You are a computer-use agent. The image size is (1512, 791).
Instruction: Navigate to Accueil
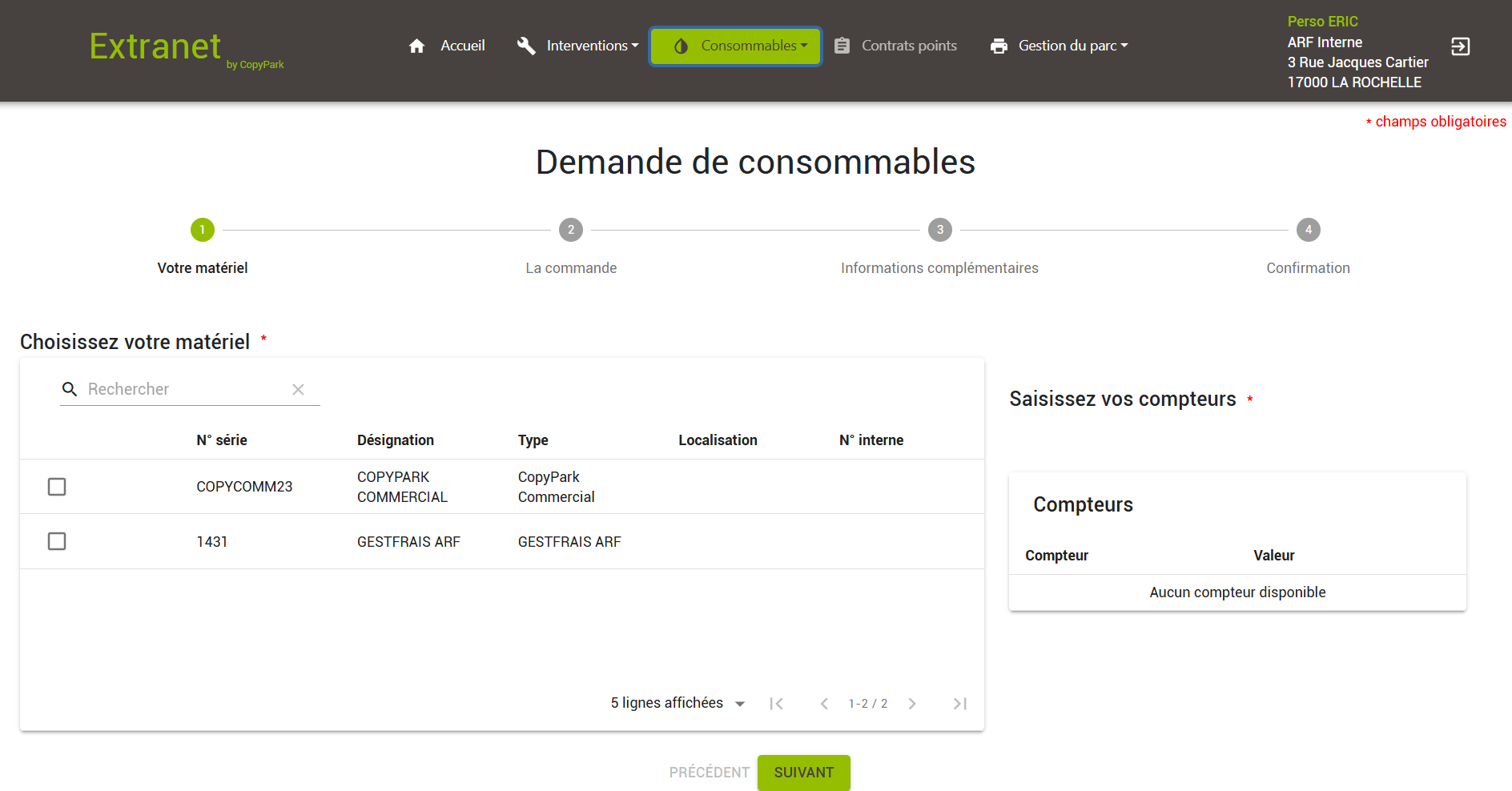click(x=462, y=46)
